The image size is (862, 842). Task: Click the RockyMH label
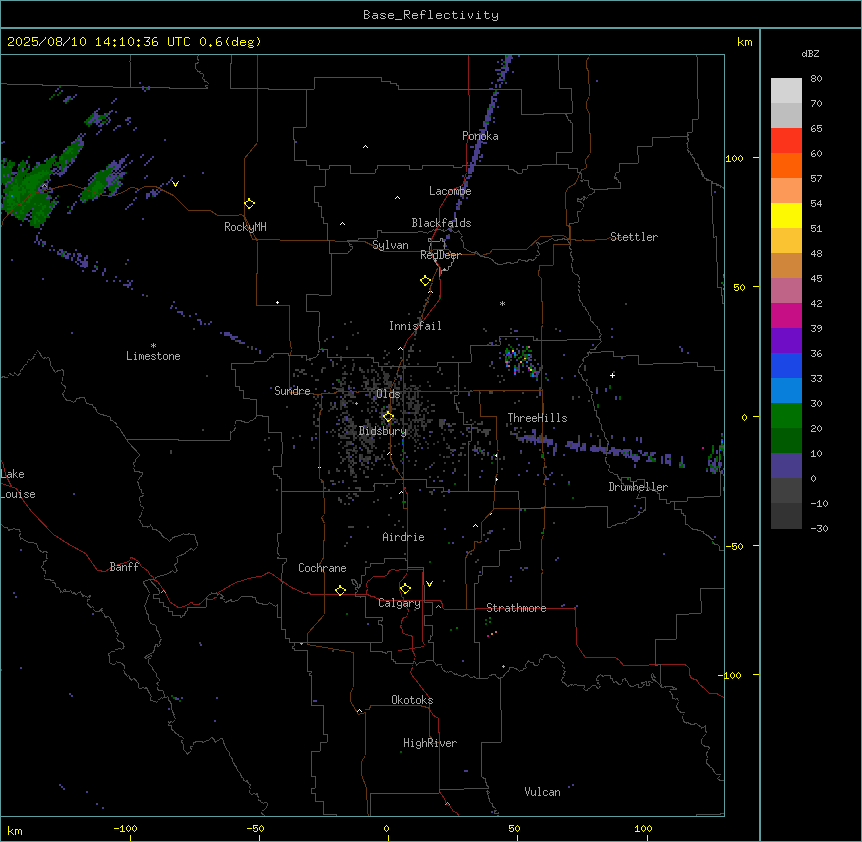click(245, 227)
